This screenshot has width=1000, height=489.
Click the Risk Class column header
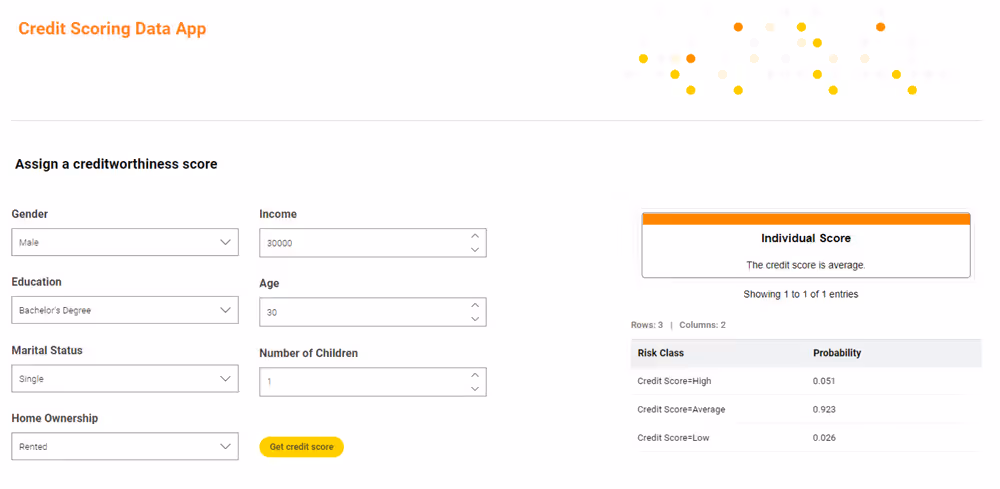(x=661, y=353)
